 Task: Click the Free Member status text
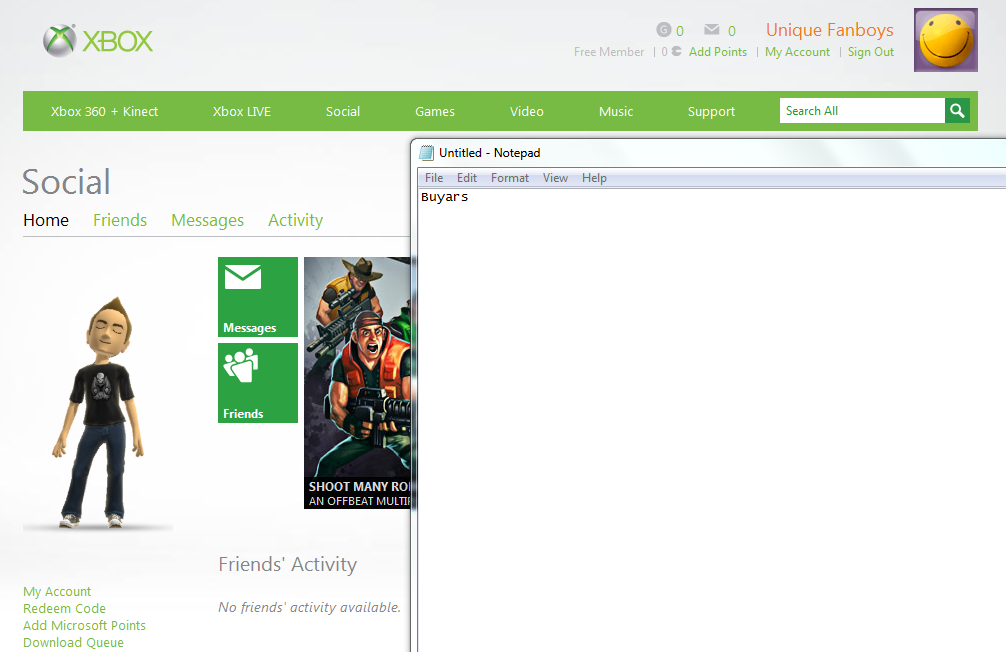[x=609, y=52]
